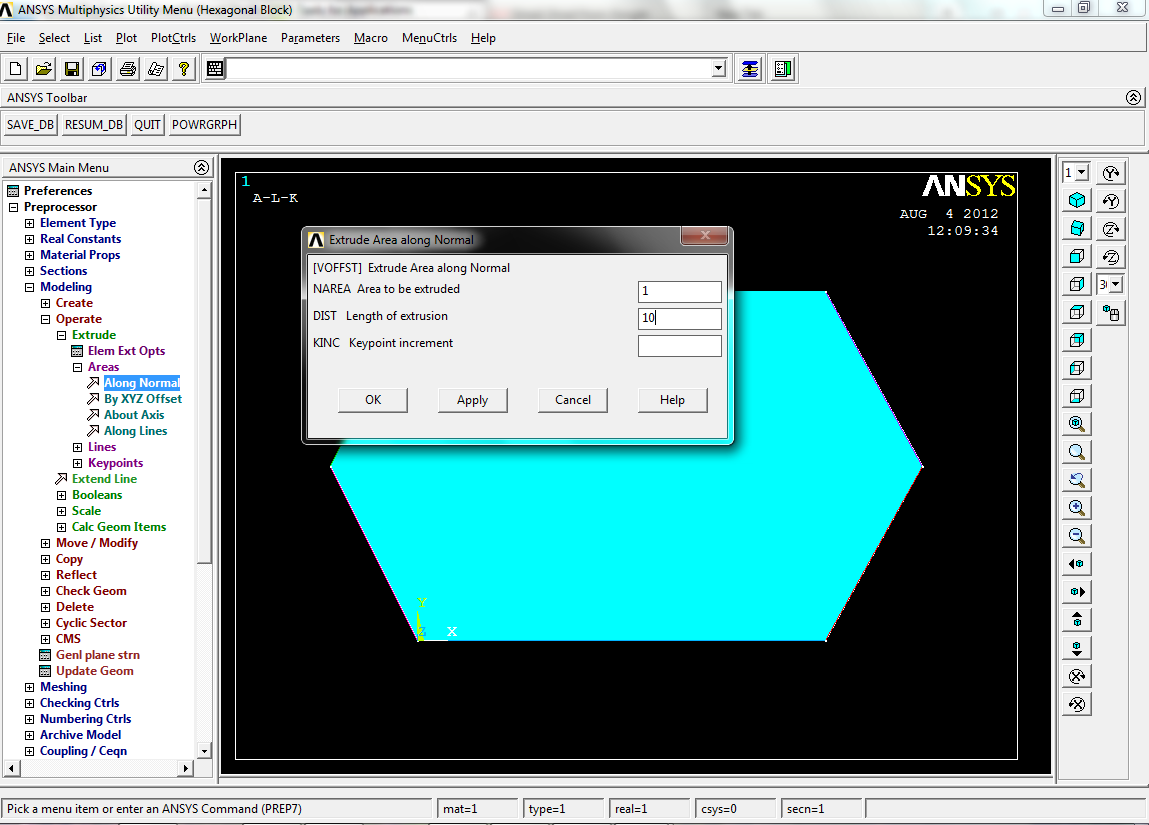This screenshot has width=1149, height=825.
Task: Expand the Meshing branch in Main Menu
Action: [x=28, y=686]
